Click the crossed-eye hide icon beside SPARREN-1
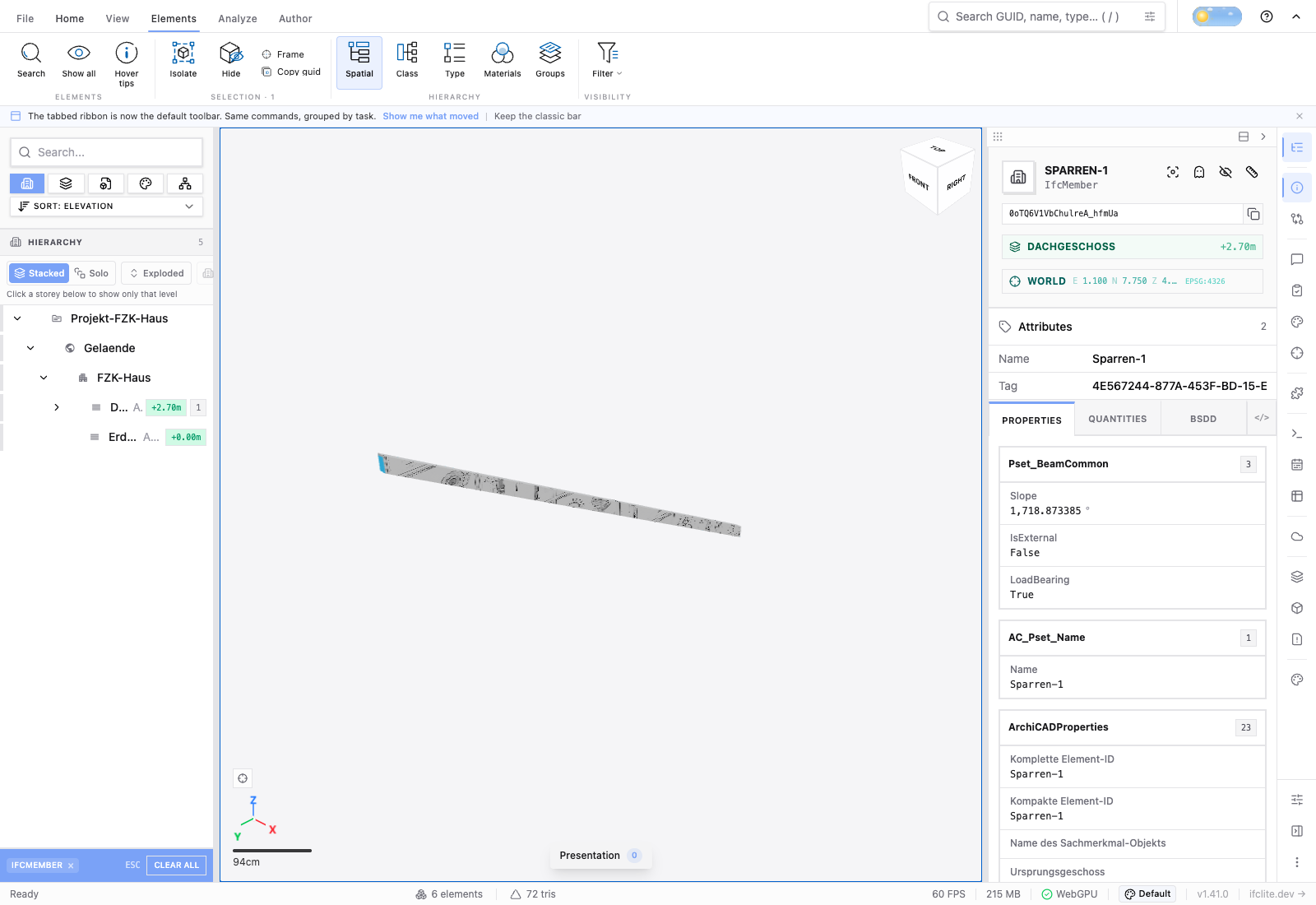The width and height of the screenshot is (1316, 905). (1226, 172)
